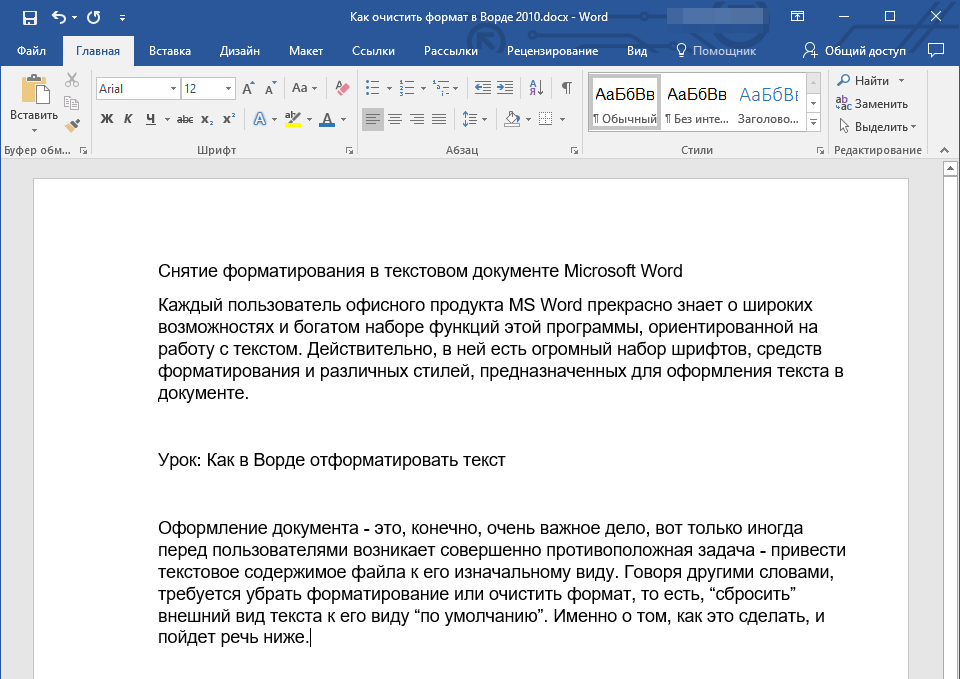Open the line spacing dropdown
Screen dimensions: 960x679
474,120
